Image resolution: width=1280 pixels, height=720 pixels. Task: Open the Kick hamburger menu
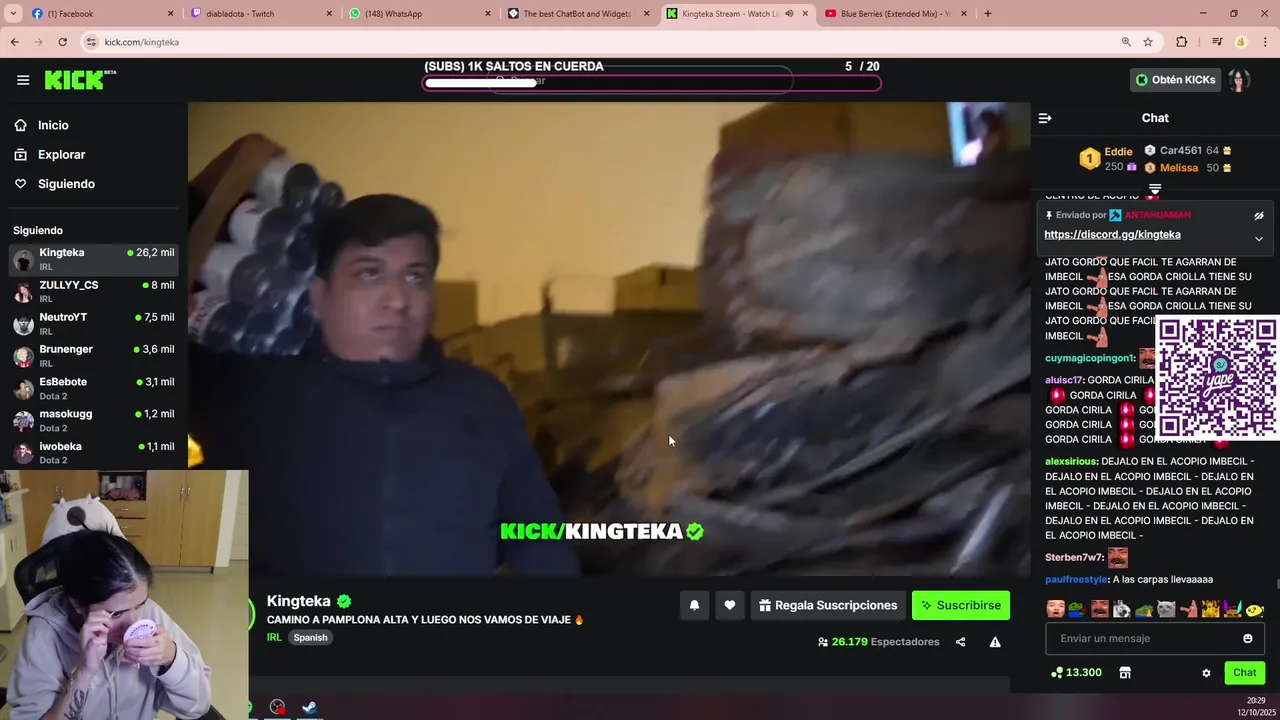click(x=23, y=80)
